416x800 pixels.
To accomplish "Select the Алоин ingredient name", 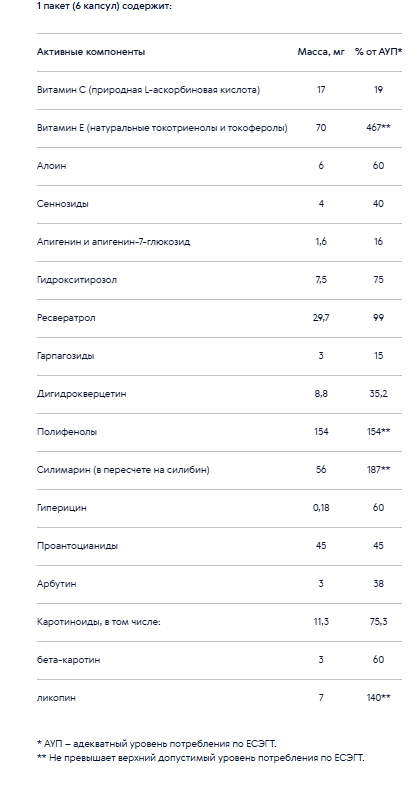I will (52, 166).
